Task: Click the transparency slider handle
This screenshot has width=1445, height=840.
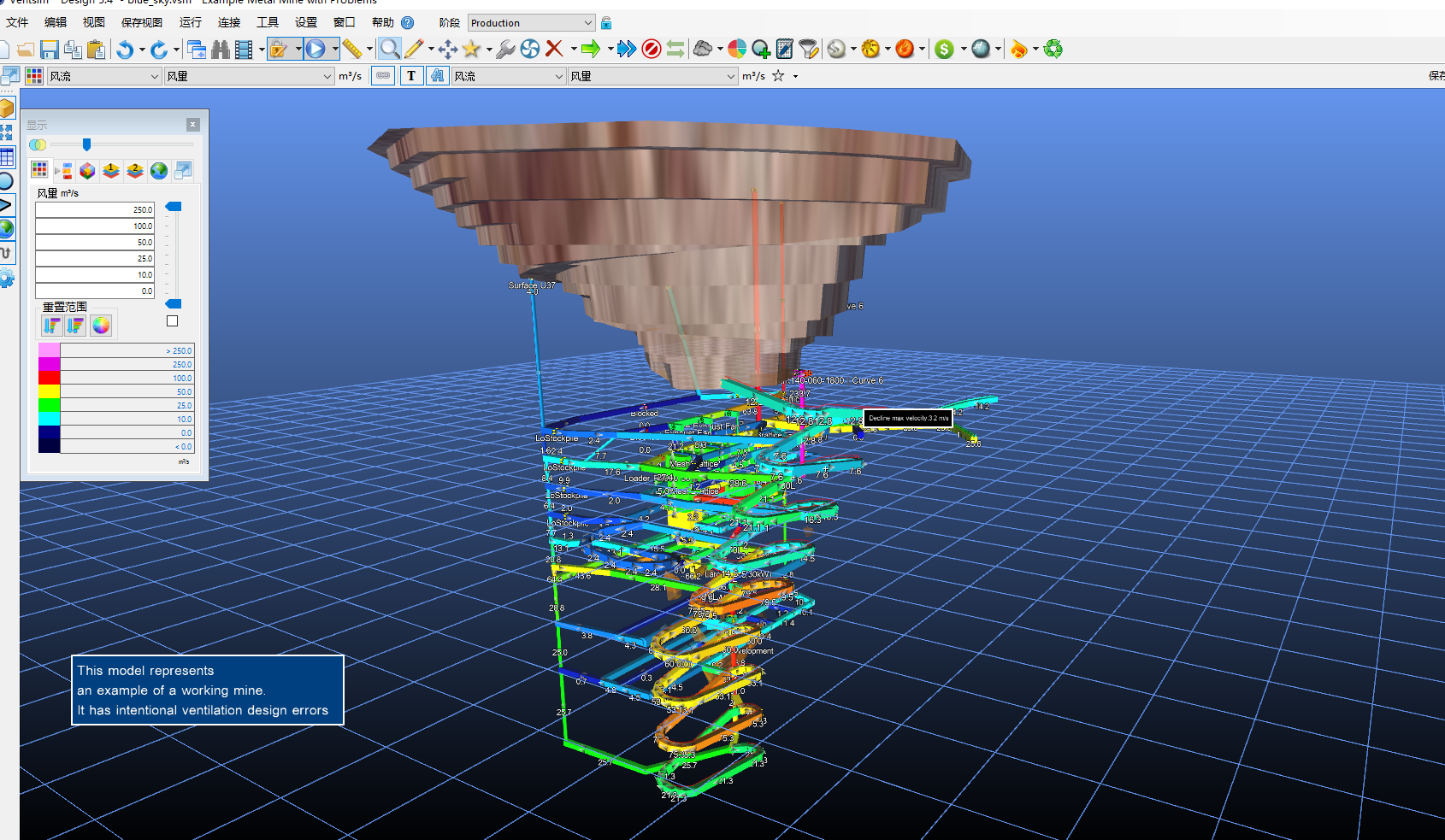Action: pyautogui.click(x=86, y=144)
